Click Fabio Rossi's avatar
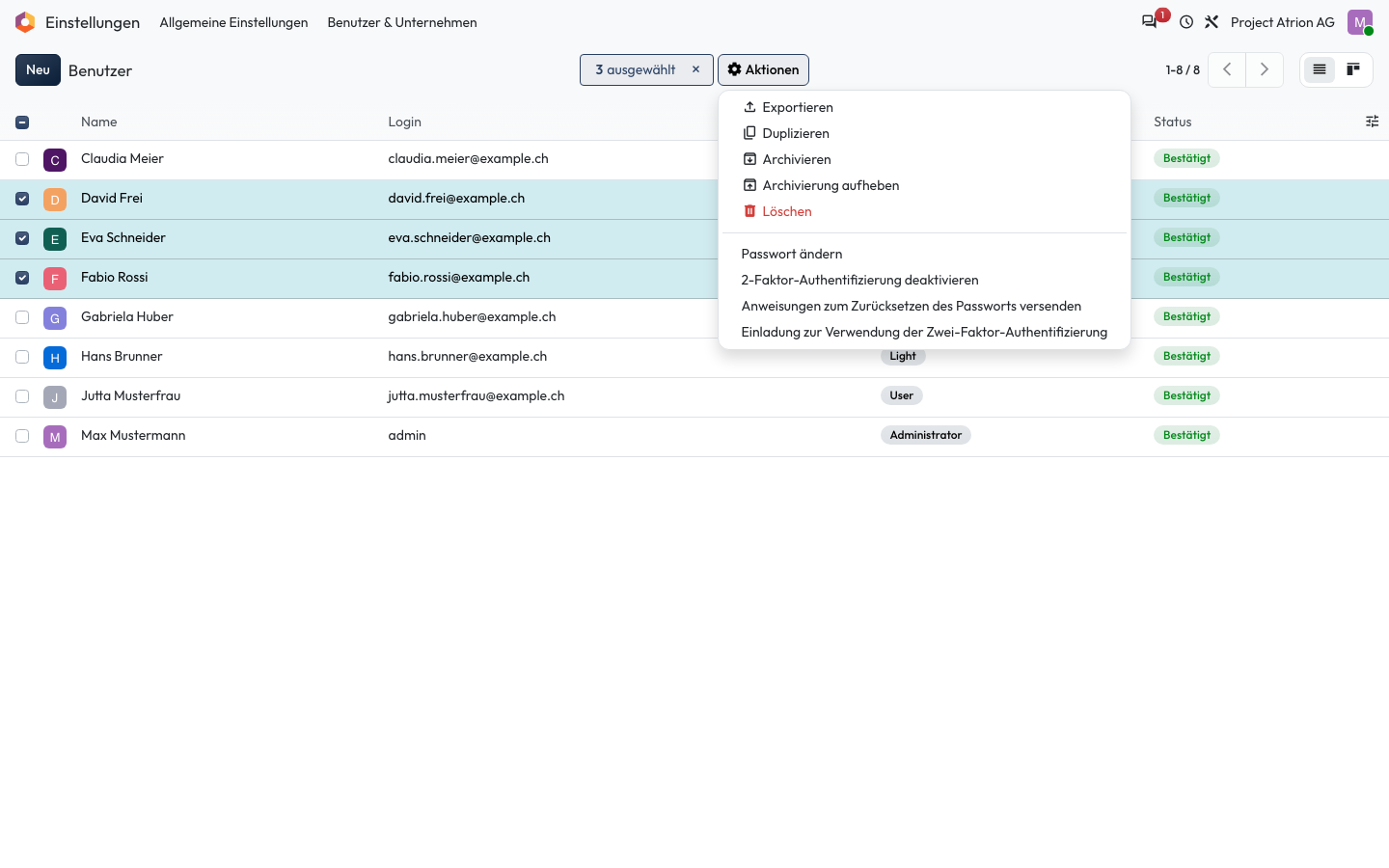1389x868 pixels. click(x=55, y=279)
